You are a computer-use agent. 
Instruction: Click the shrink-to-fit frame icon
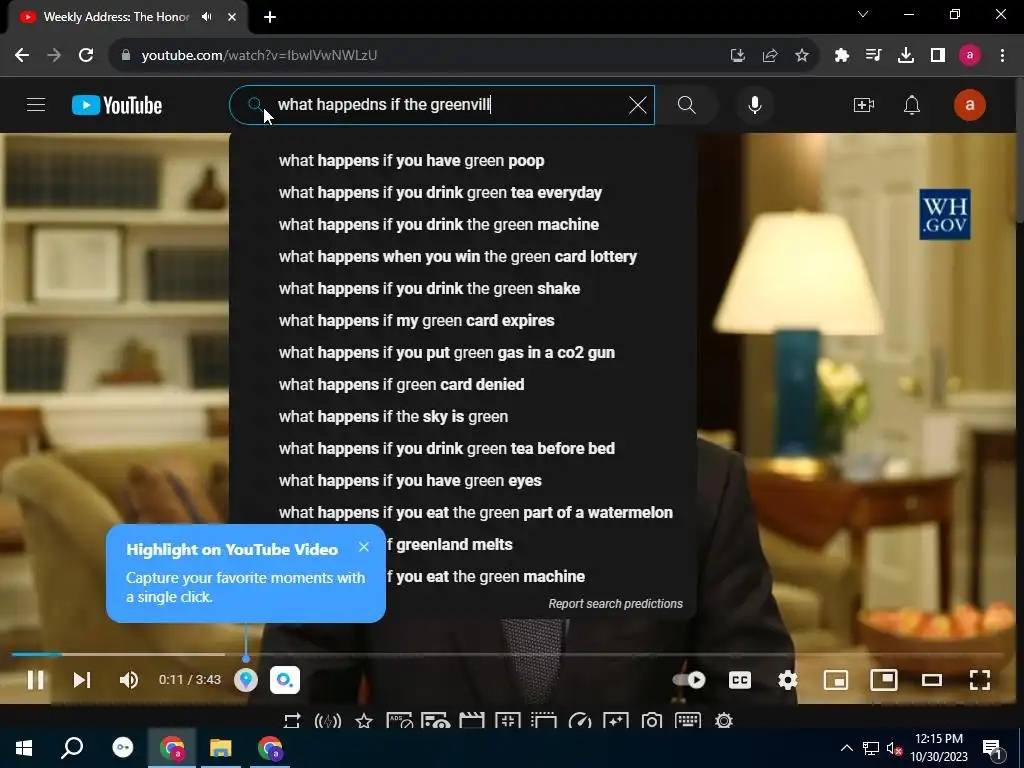[x=507, y=721]
